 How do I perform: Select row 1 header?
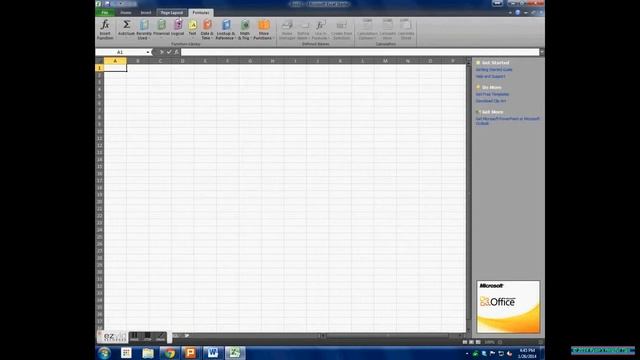[x=100, y=68]
